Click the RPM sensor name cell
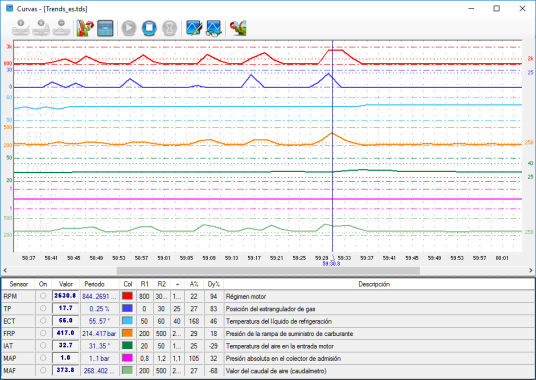Image resolution: width=536 pixels, height=380 pixels. pyautogui.click(x=18, y=296)
